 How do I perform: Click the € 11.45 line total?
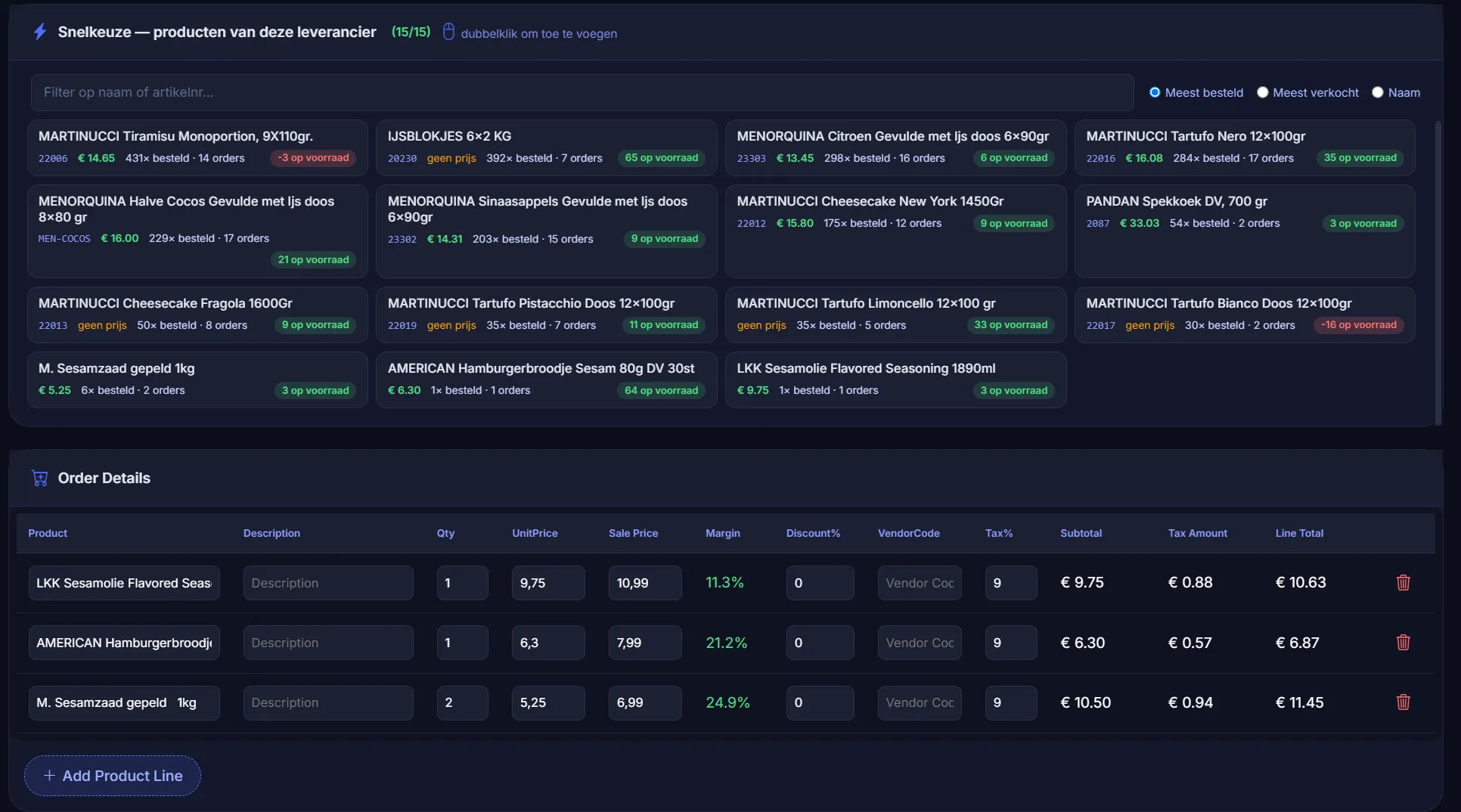click(x=1299, y=702)
